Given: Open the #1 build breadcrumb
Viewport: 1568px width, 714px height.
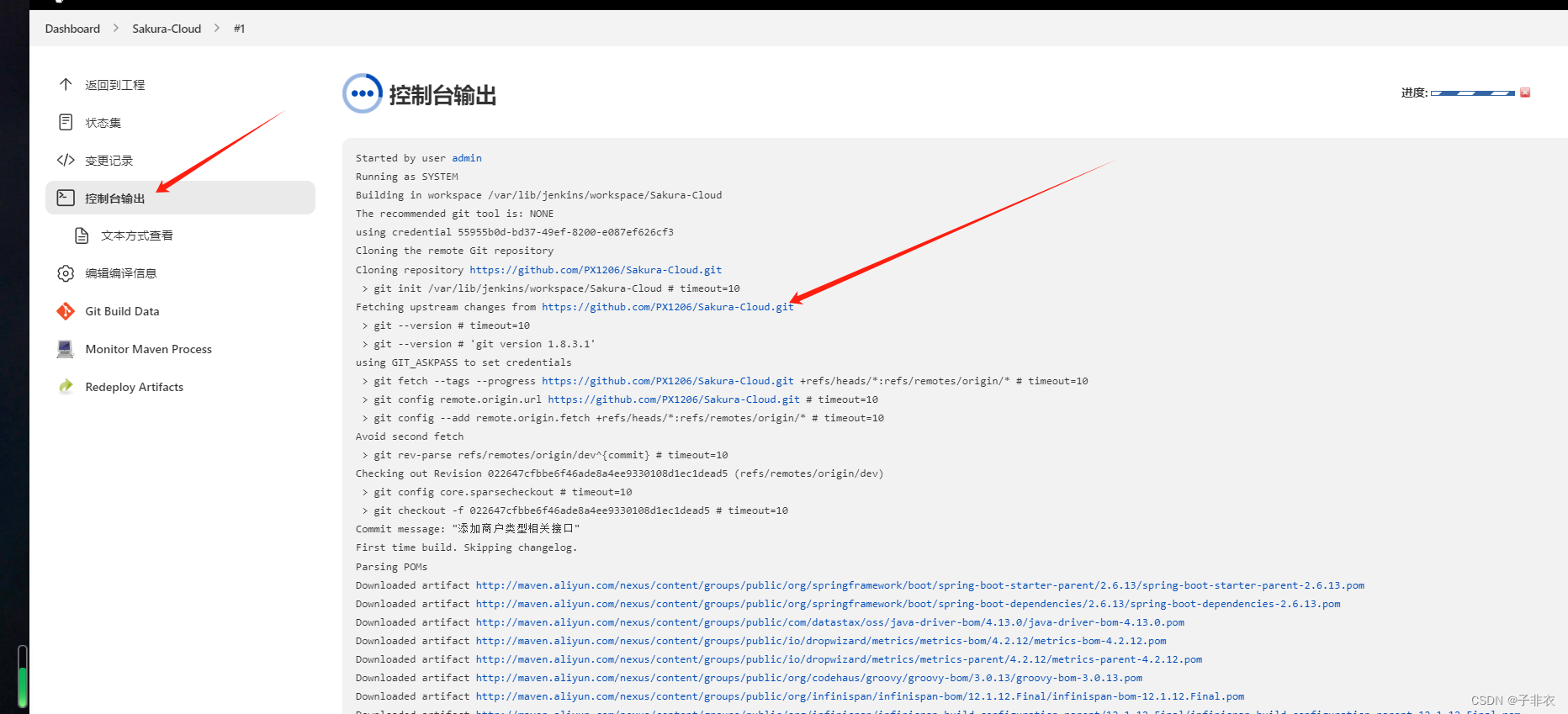Looking at the screenshot, I should [x=240, y=29].
